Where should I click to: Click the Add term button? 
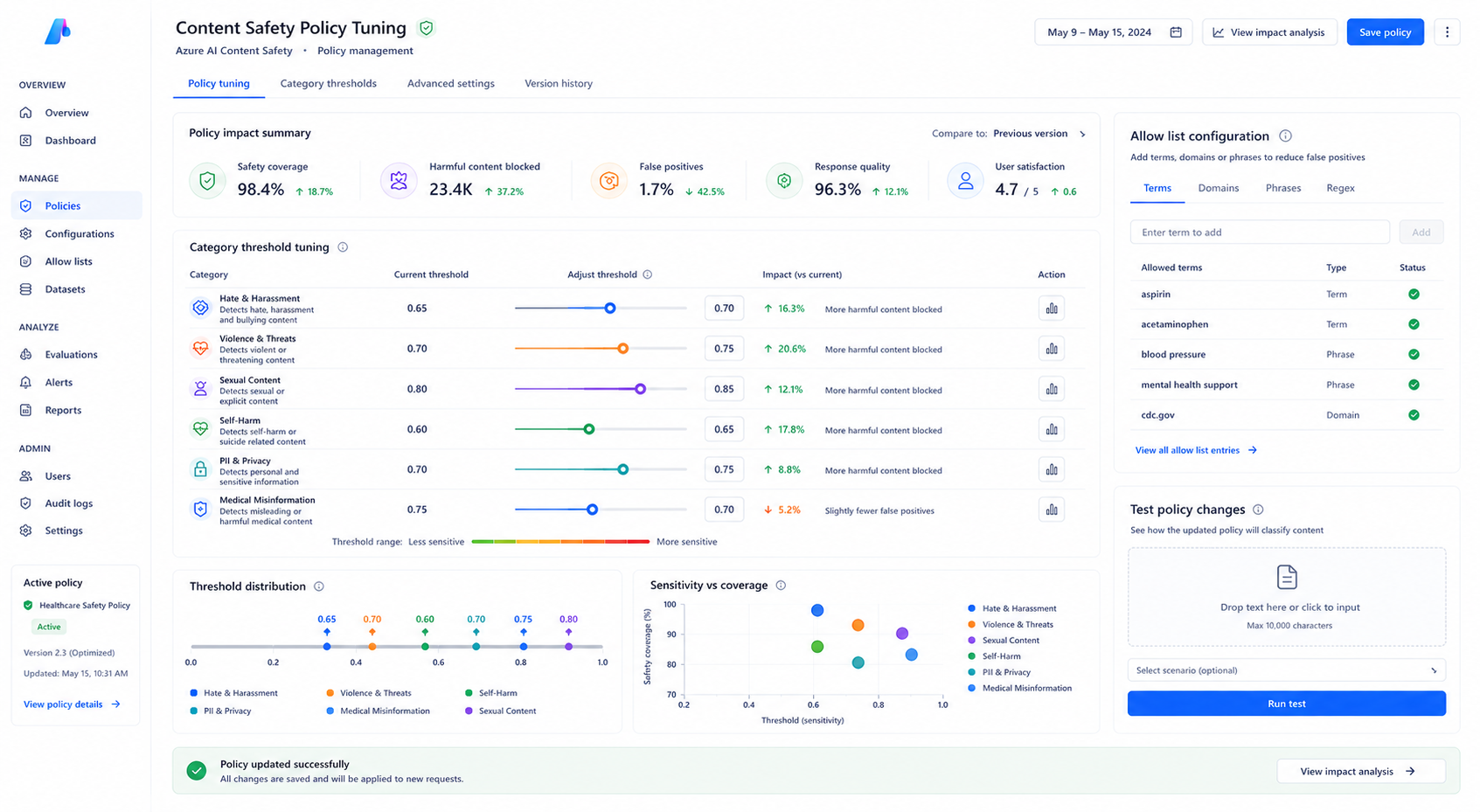tap(1421, 232)
